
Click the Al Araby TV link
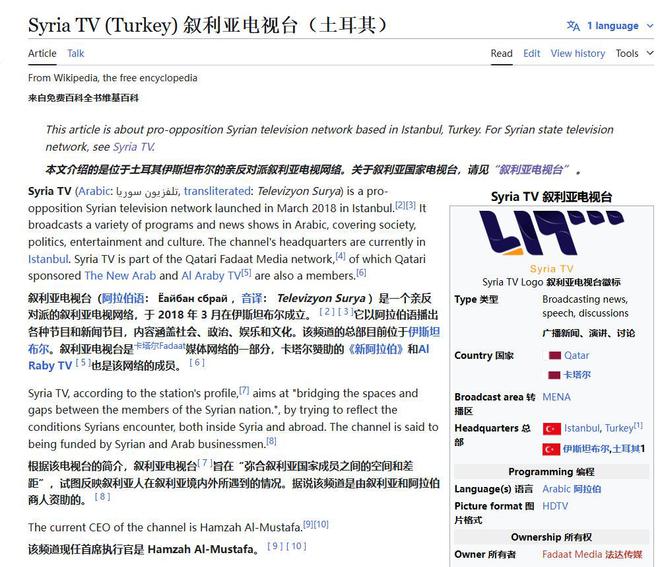pos(210,275)
